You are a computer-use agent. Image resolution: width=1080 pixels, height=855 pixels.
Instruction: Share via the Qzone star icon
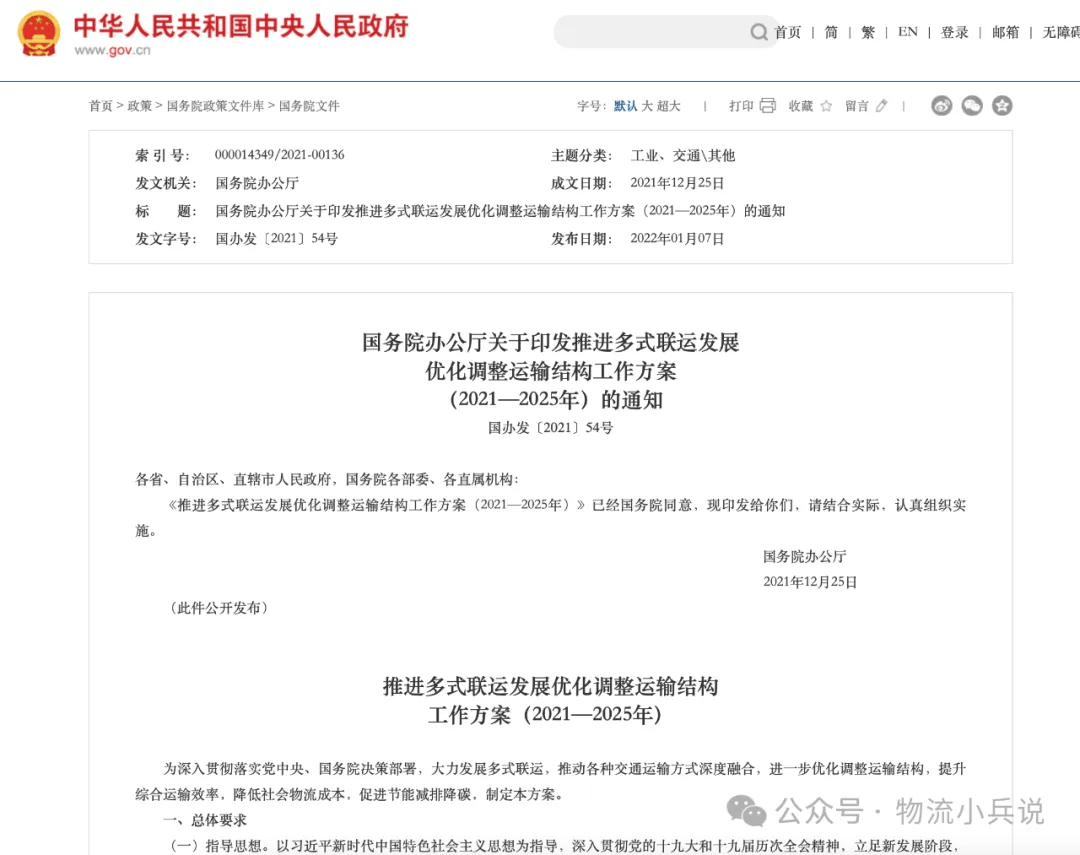click(x=1002, y=105)
